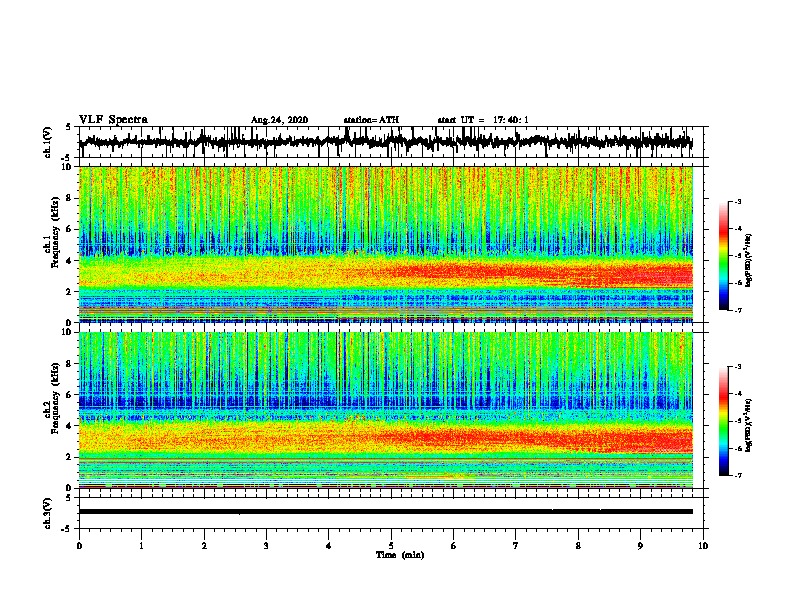Click the "-5" tick label of ch.3(V) axis

(x=68, y=529)
